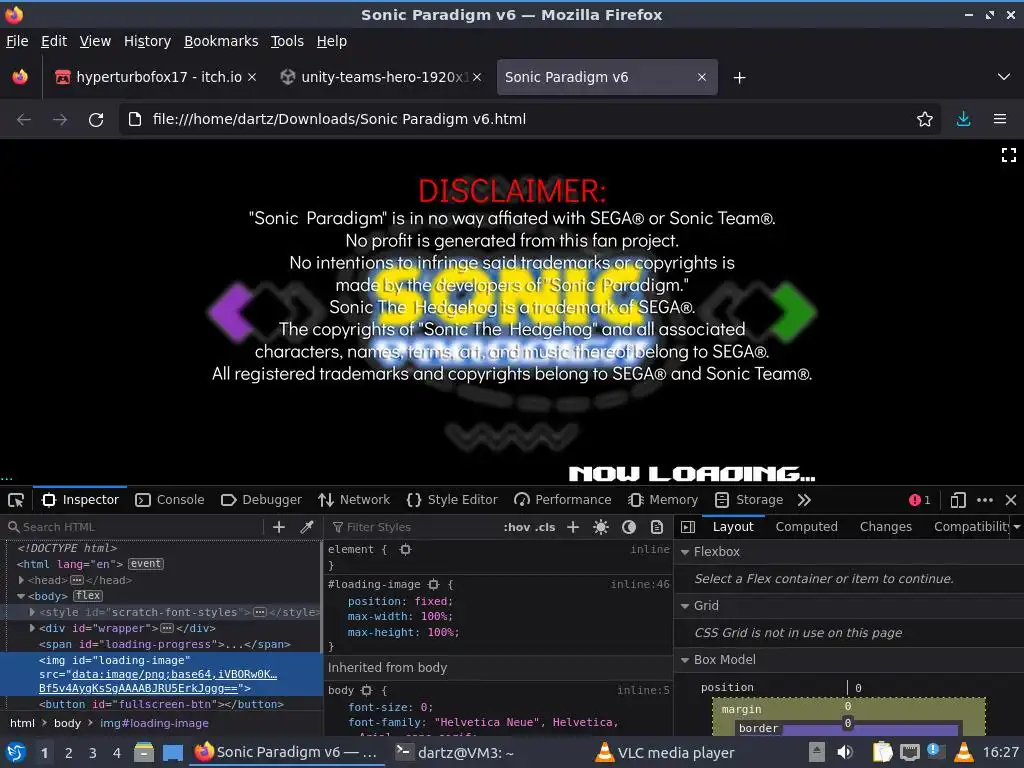Collapse the Grid section
Image resolution: width=1024 pixels, height=768 pixels.
point(685,606)
